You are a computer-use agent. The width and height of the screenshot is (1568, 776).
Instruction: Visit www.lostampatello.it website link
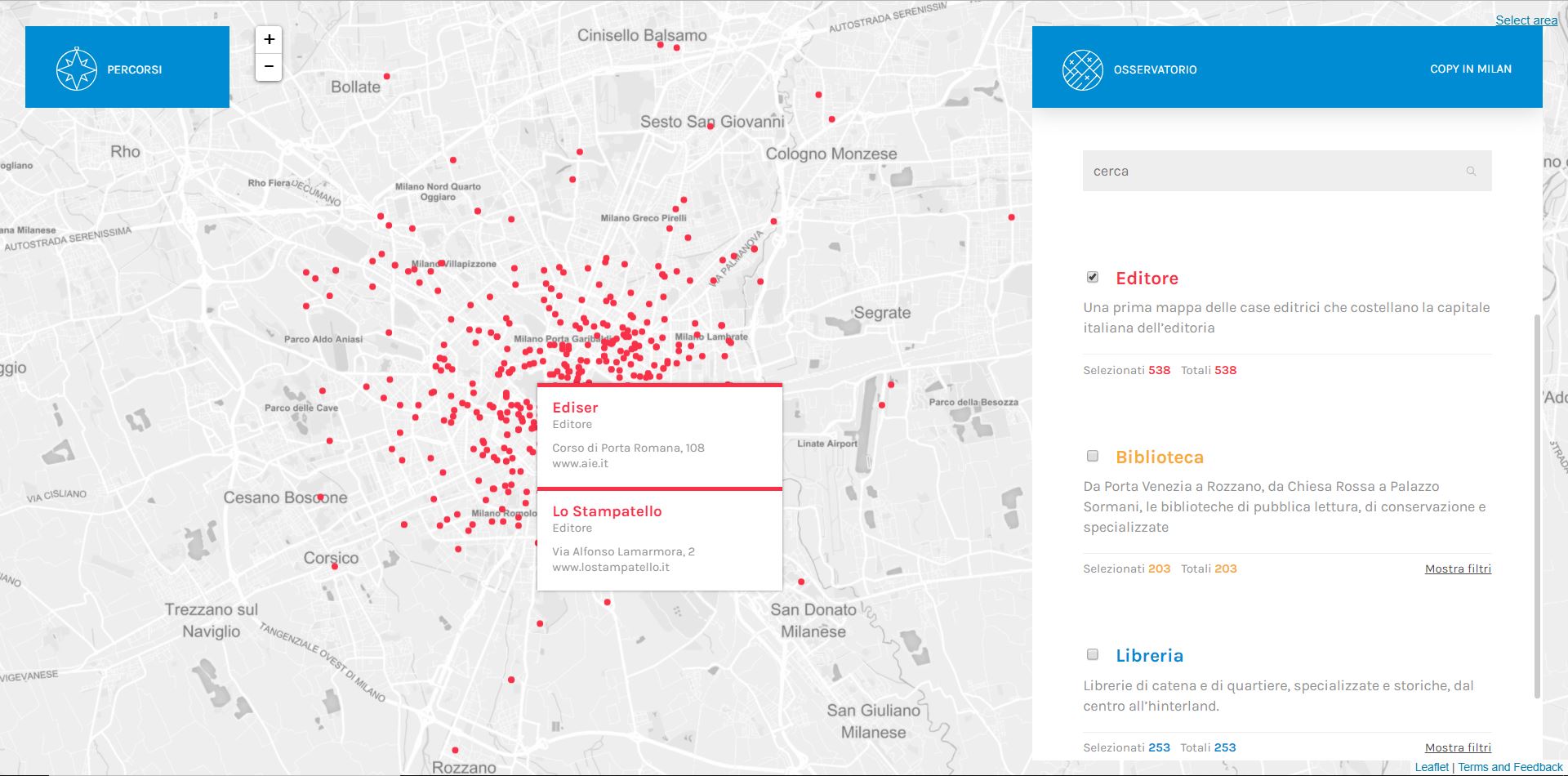point(611,567)
